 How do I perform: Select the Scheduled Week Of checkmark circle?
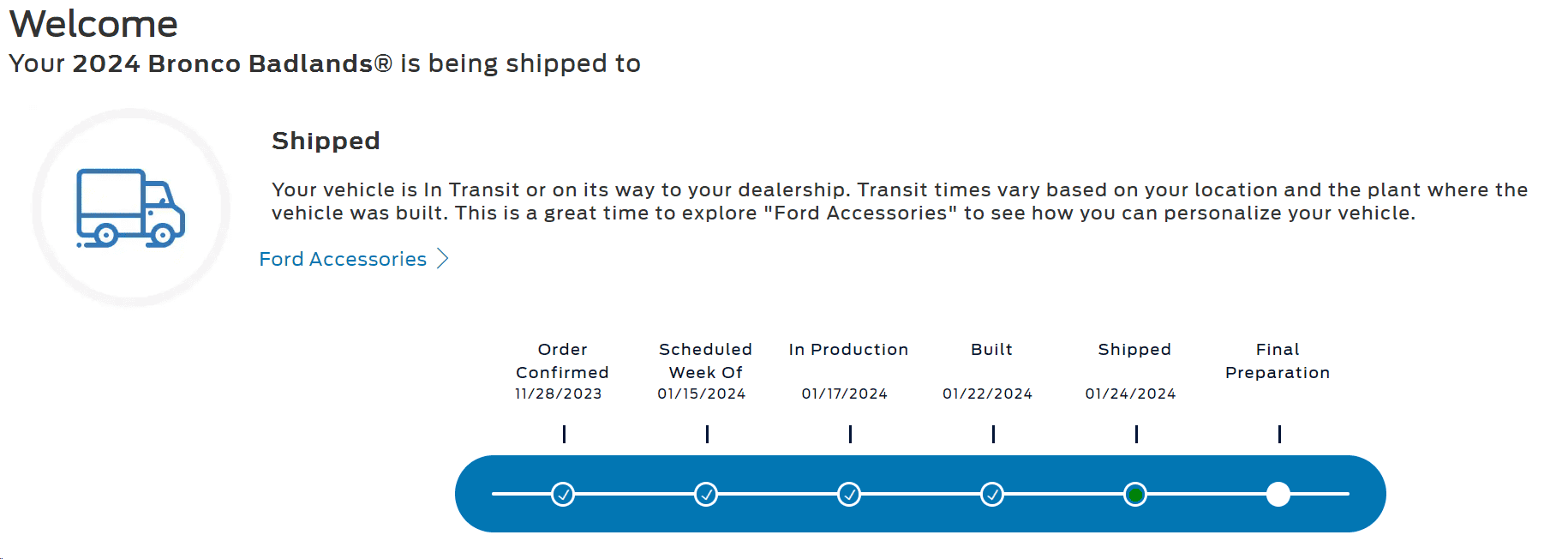706,495
